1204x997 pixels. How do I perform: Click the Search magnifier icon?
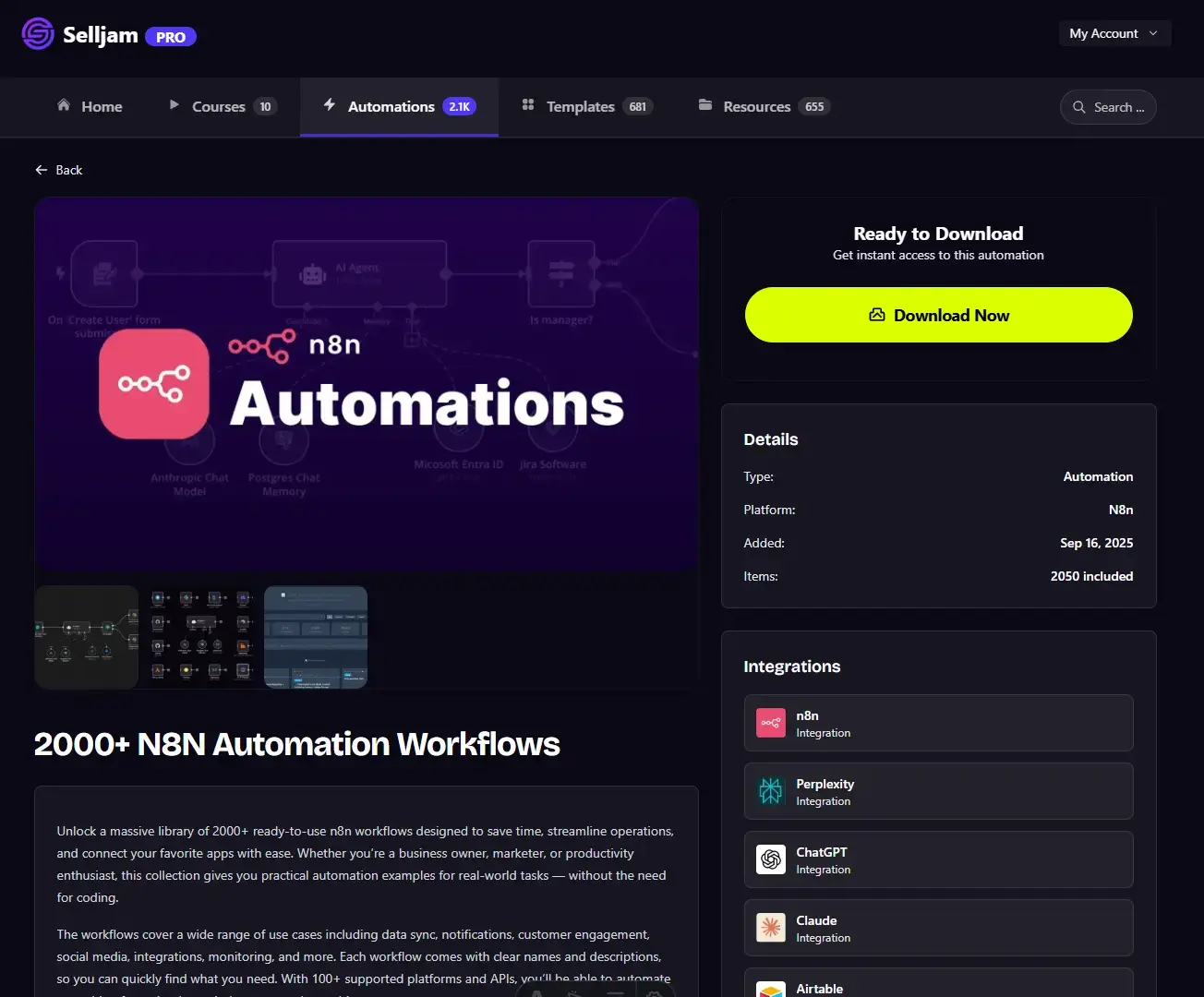tap(1079, 107)
